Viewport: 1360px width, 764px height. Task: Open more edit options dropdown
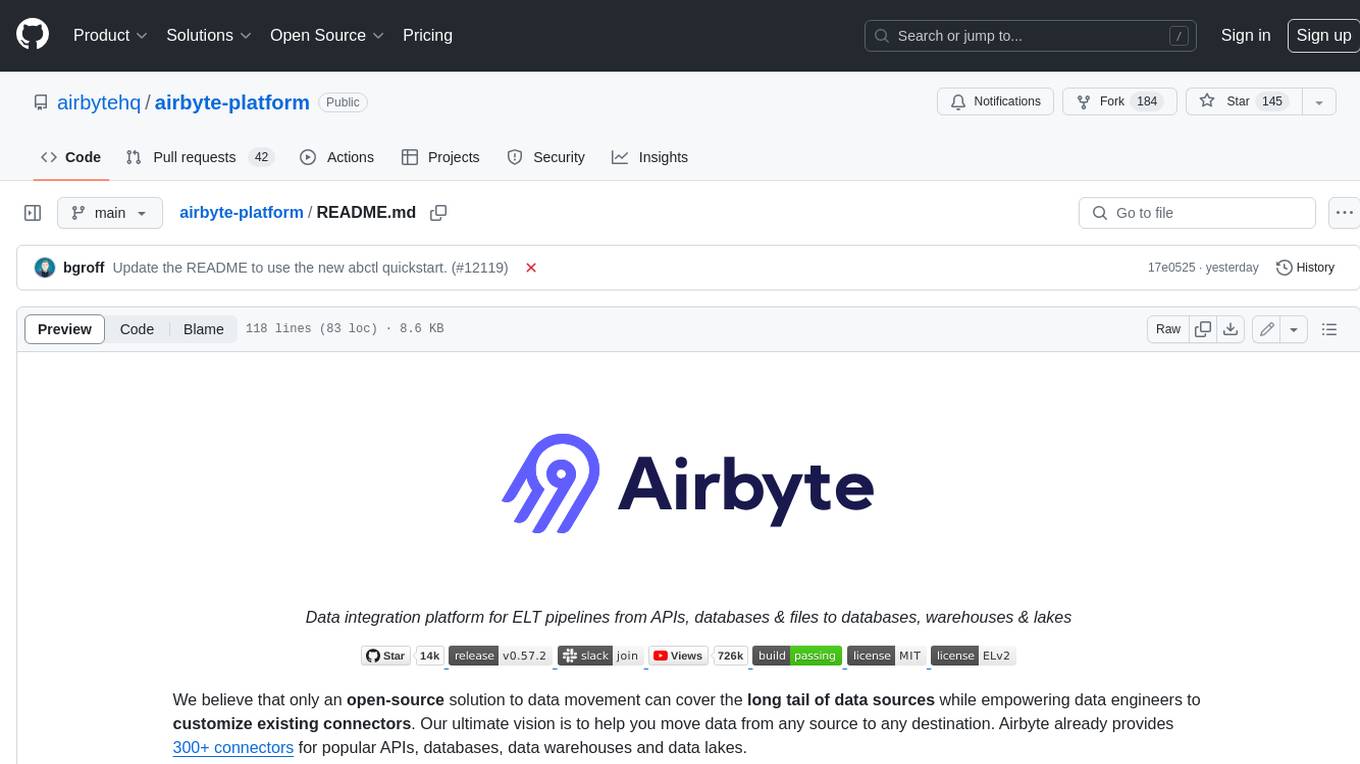tap(1294, 329)
